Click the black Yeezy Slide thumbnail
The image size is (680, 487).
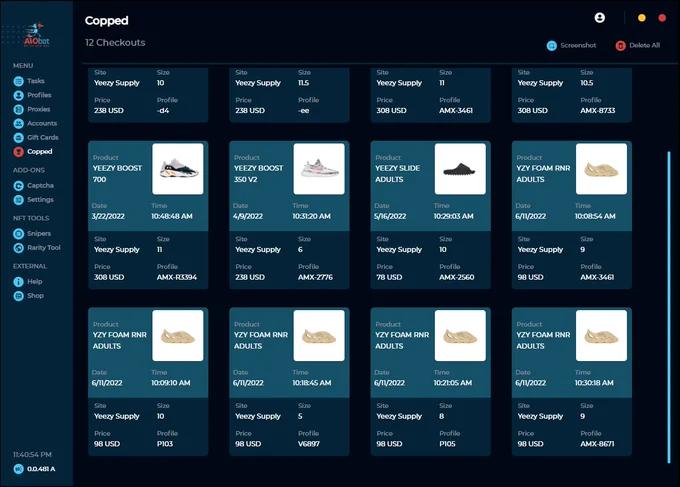[460, 169]
